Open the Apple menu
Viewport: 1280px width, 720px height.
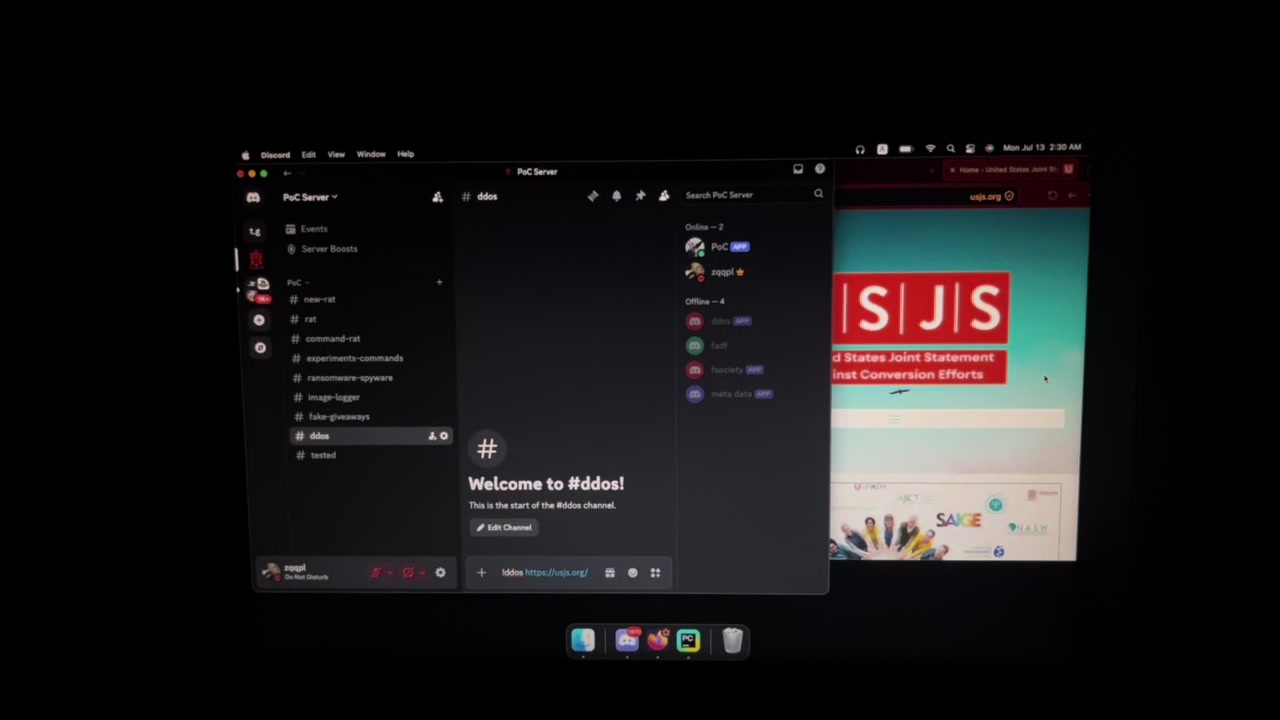245,155
